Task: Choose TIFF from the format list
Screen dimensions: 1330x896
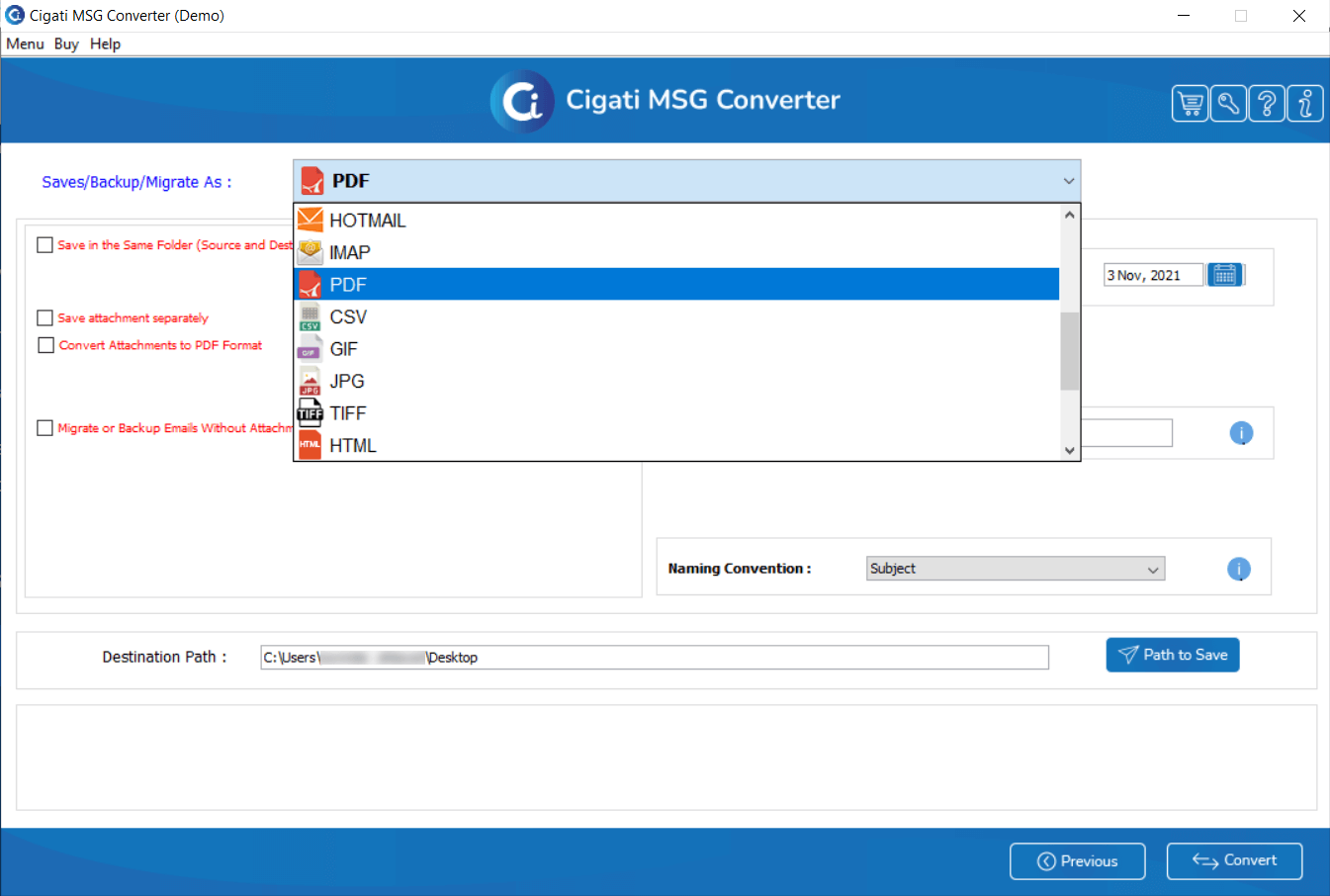Action: [x=677, y=413]
